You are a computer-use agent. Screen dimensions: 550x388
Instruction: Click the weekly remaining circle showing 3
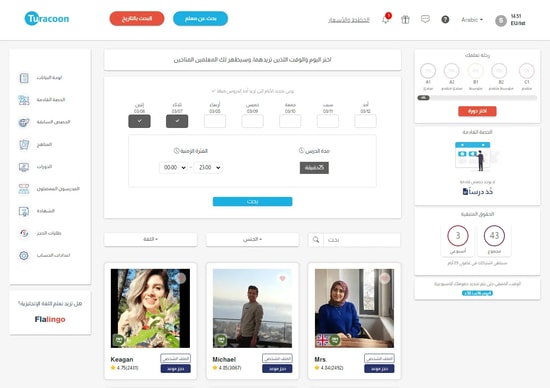coord(458,236)
